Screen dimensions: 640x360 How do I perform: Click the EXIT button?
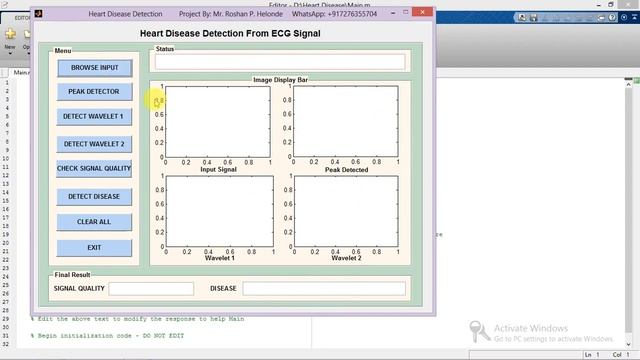pyautogui.click(x=94, y=248)
